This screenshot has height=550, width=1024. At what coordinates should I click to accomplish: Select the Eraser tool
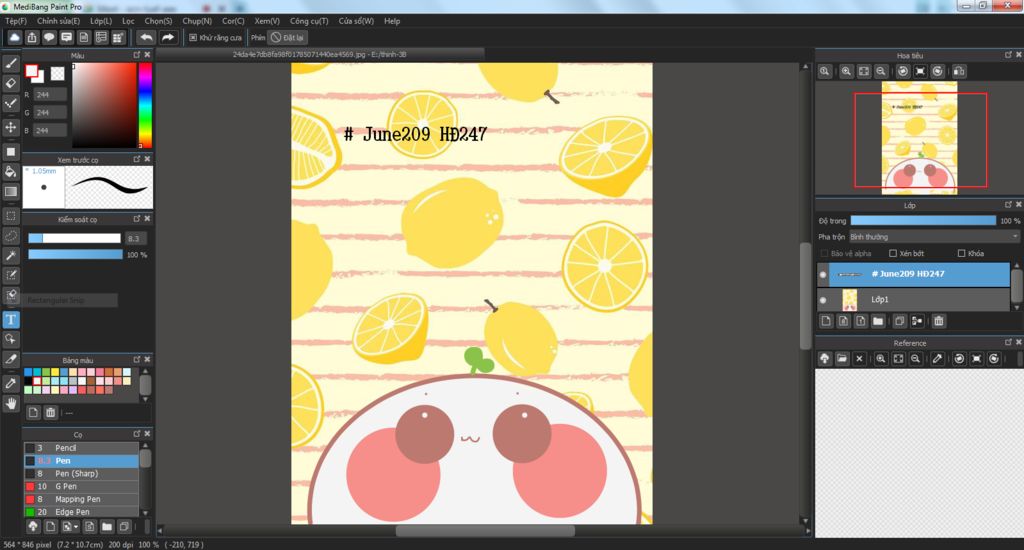(x=10, y=83)
